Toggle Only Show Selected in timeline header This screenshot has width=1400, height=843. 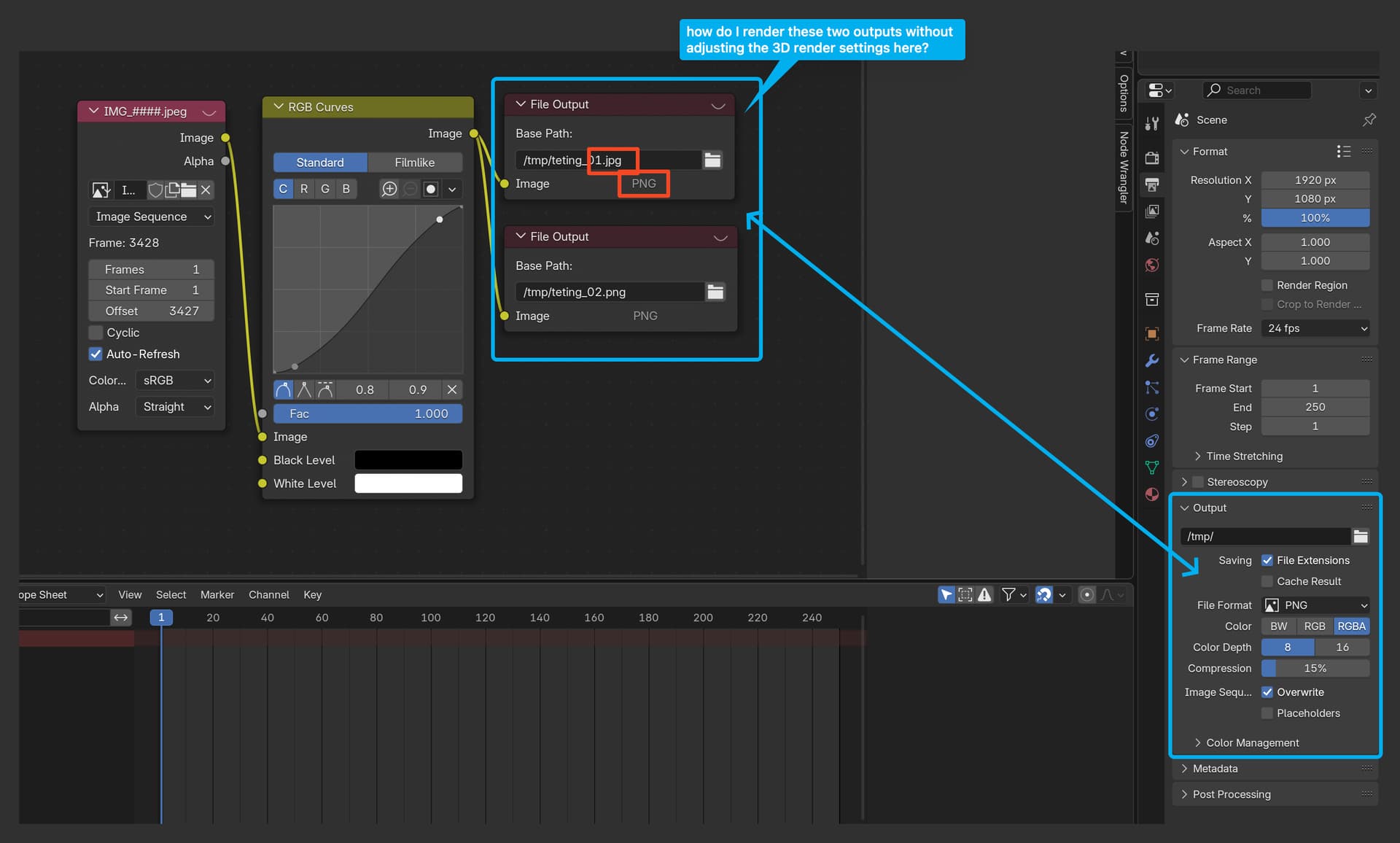pos(946,595)
